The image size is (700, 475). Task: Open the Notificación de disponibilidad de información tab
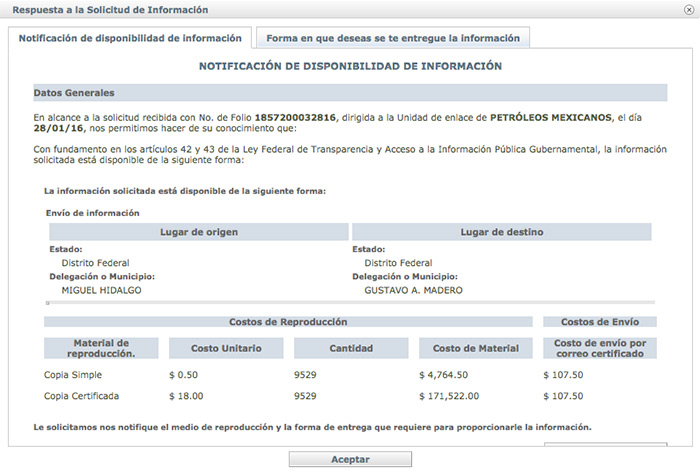[x=130, y=38]
